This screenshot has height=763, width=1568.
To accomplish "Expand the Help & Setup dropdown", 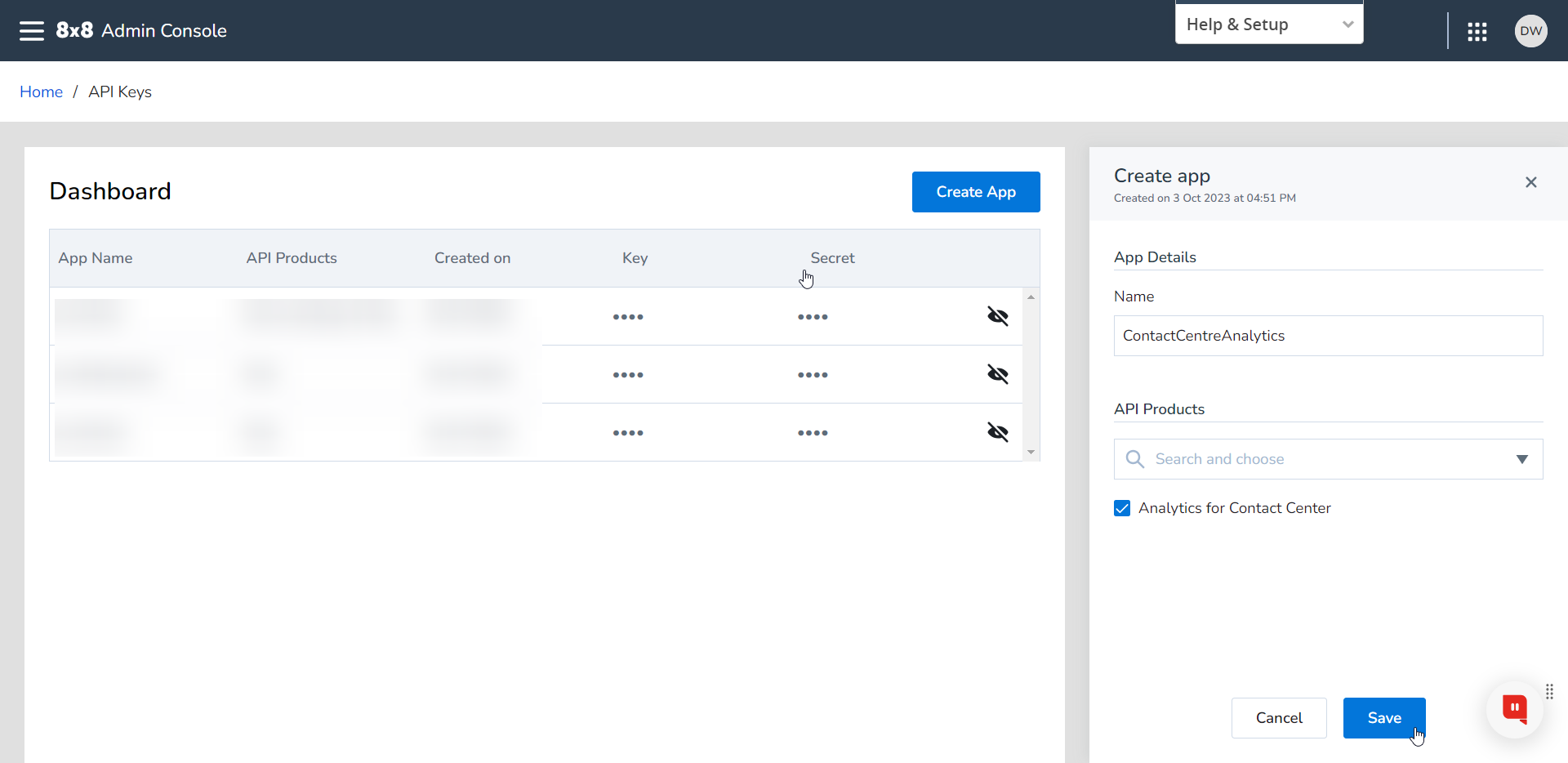I will (1269, 24).
